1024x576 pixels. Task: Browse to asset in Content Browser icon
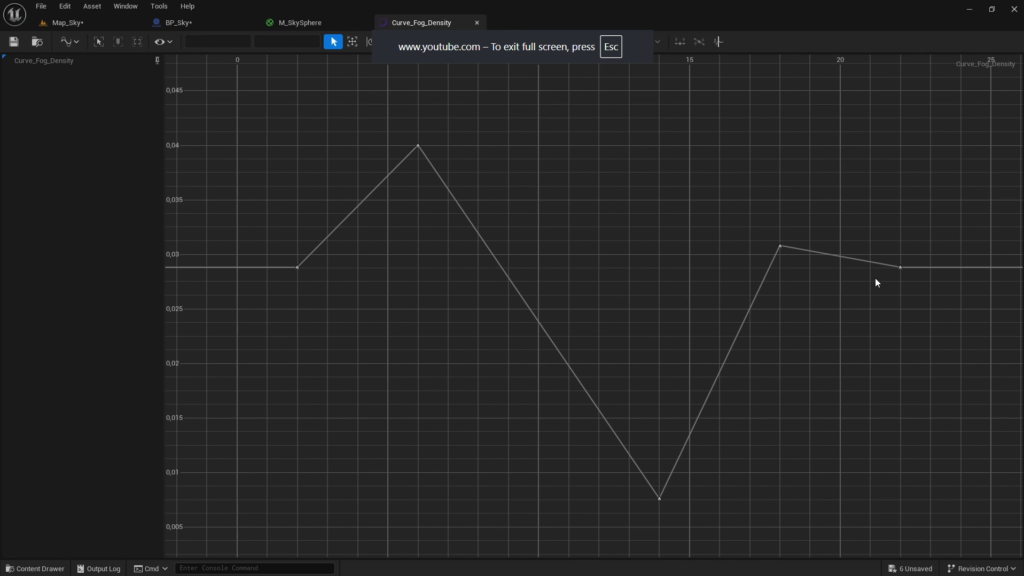37,42
